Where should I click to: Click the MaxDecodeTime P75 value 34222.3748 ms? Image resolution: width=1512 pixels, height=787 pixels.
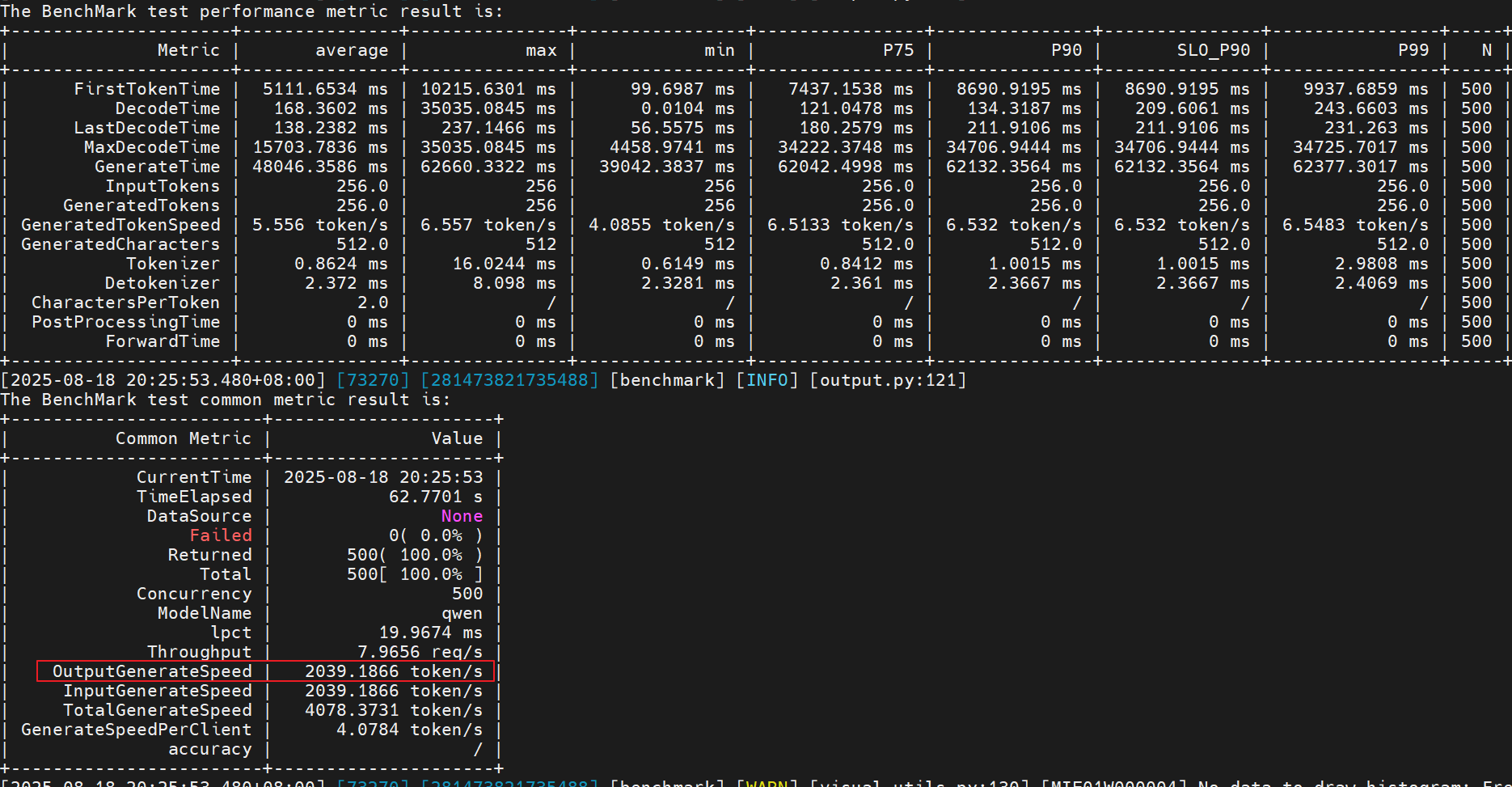click(x=846, y=147)
